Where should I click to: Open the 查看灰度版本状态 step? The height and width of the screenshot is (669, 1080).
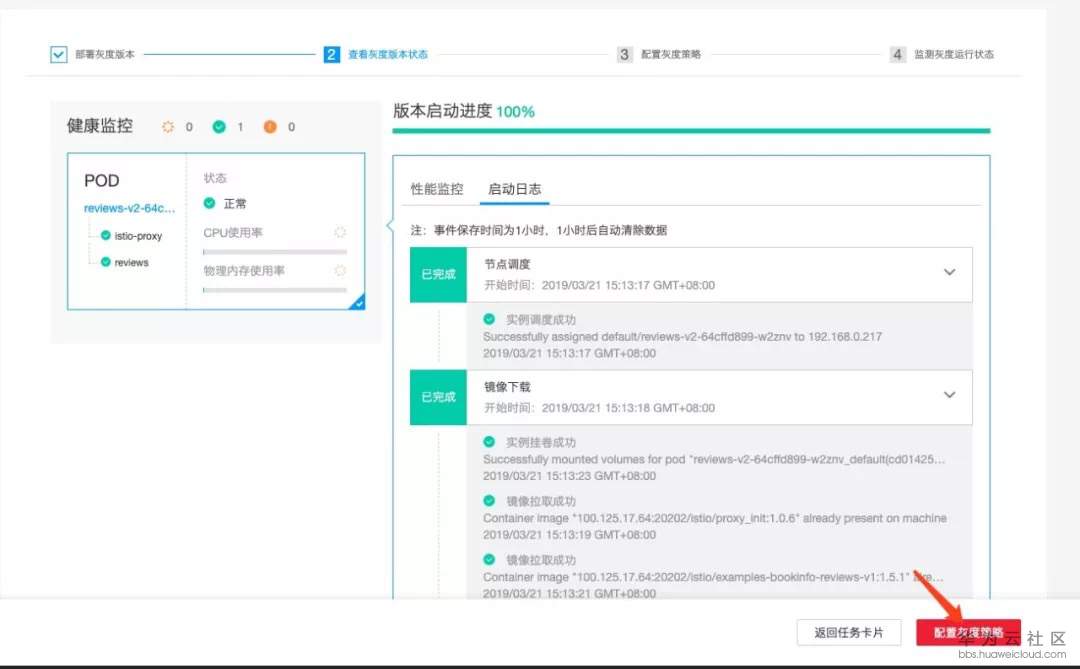pos(388,54)
